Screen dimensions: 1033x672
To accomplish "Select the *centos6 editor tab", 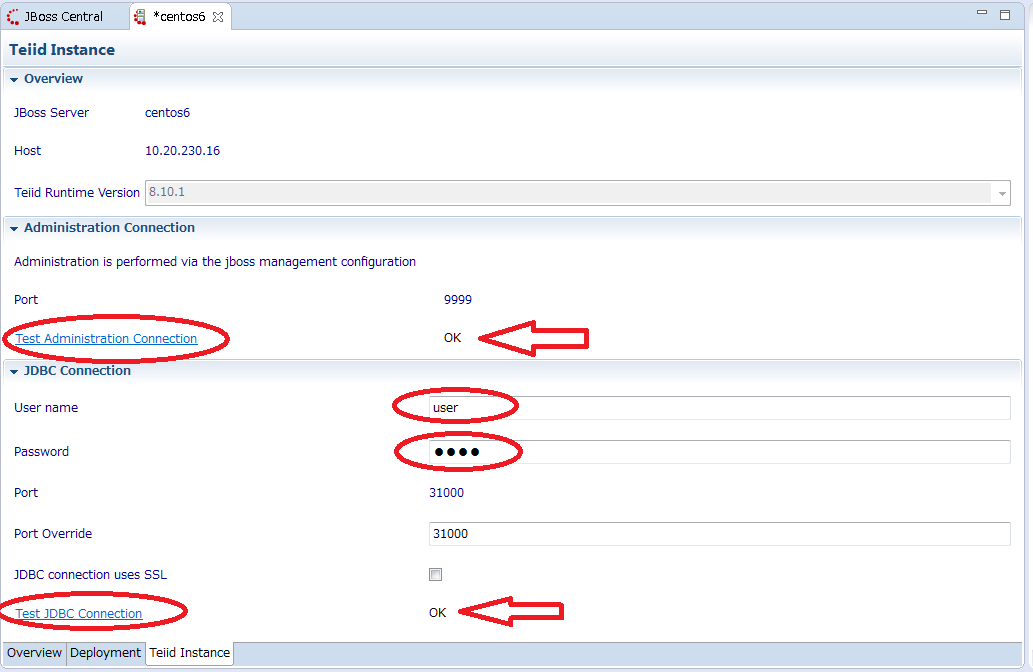I will (x=181, y=16).
